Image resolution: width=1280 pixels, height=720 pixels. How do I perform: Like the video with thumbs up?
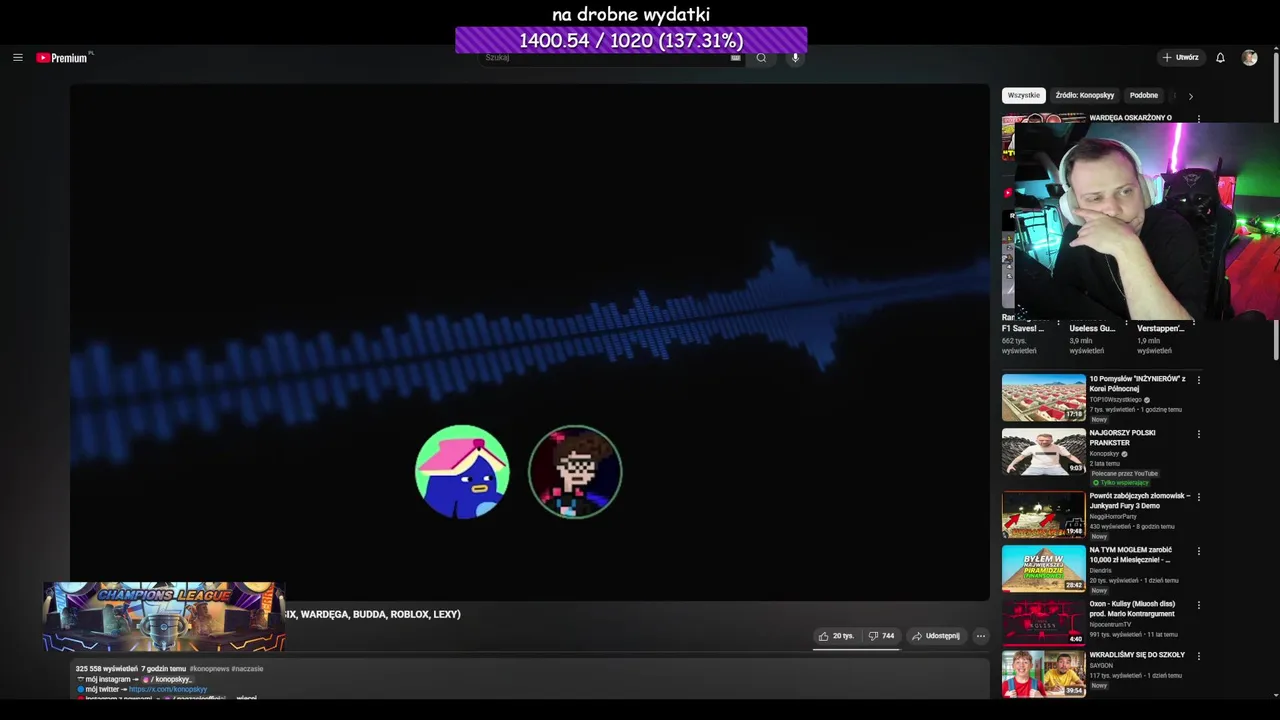[x=835, y=636]
